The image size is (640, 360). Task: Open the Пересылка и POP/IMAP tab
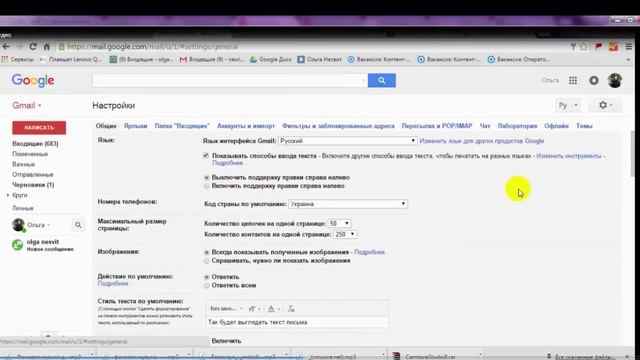pos(437,126)
